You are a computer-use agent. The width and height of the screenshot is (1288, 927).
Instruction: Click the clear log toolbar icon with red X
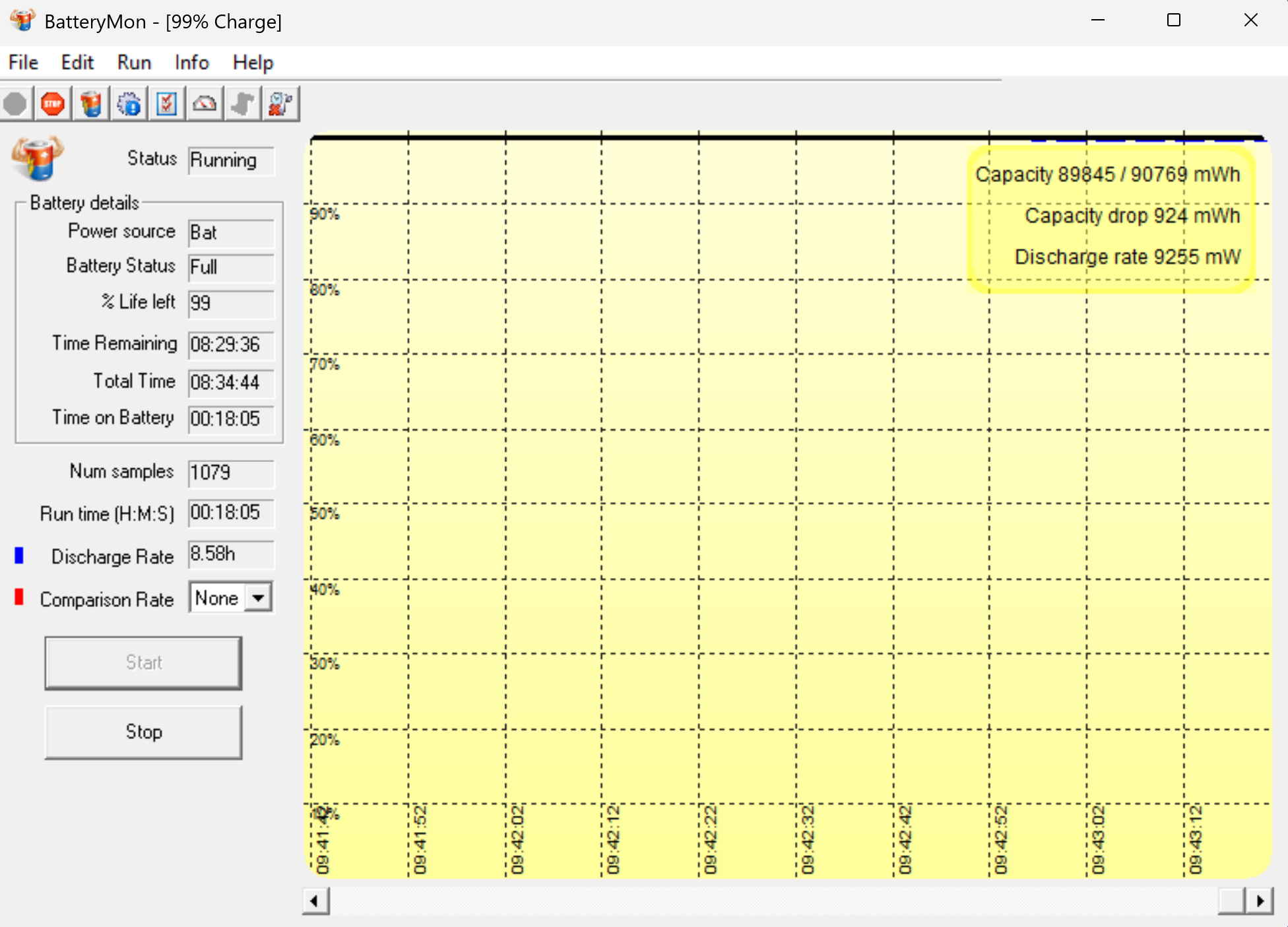point(280,104)
